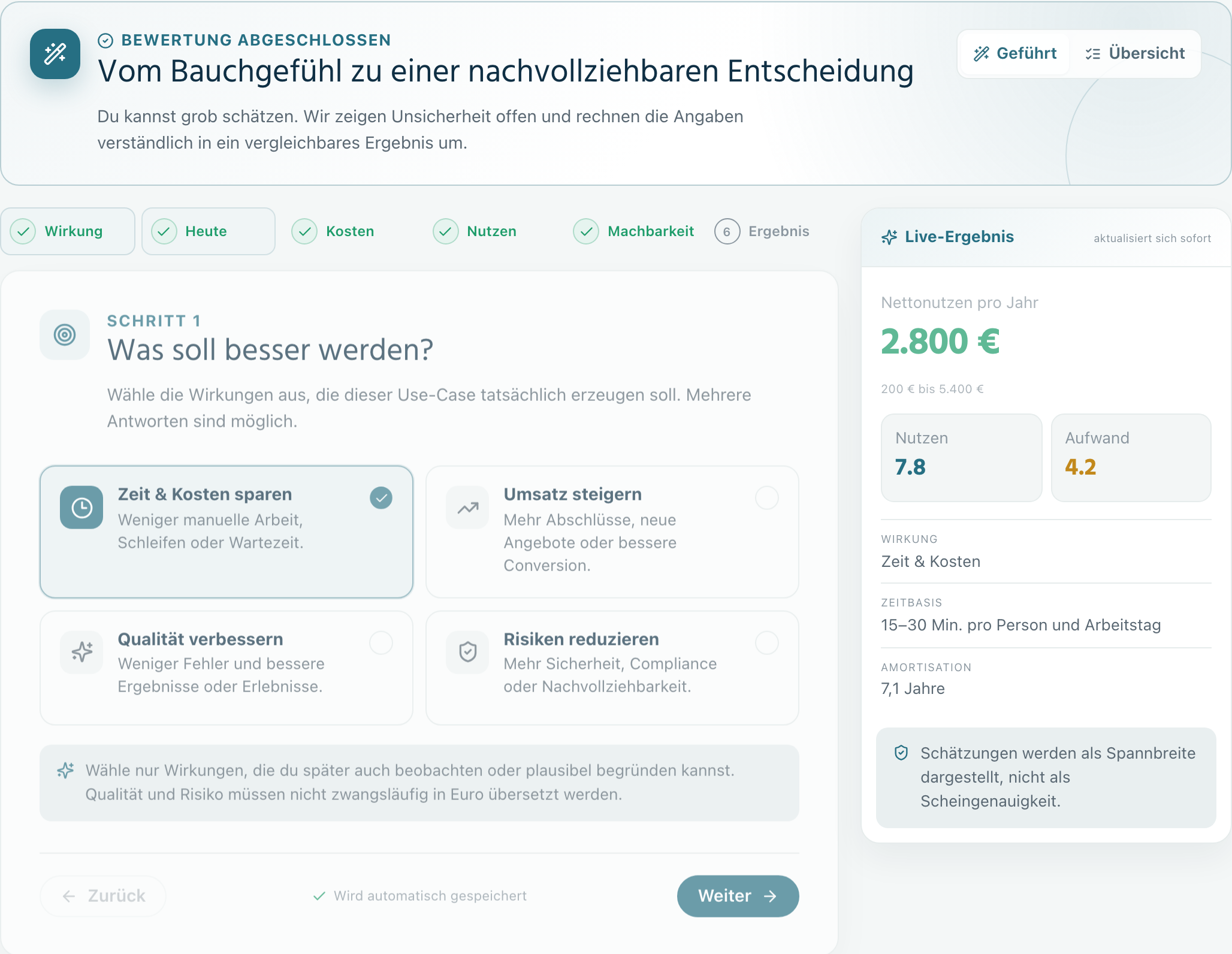Image resolution: width=1232 pixels, height=954 pixels.
Task: Click the wand icon in the Geführt button
Action: (982, 54)
